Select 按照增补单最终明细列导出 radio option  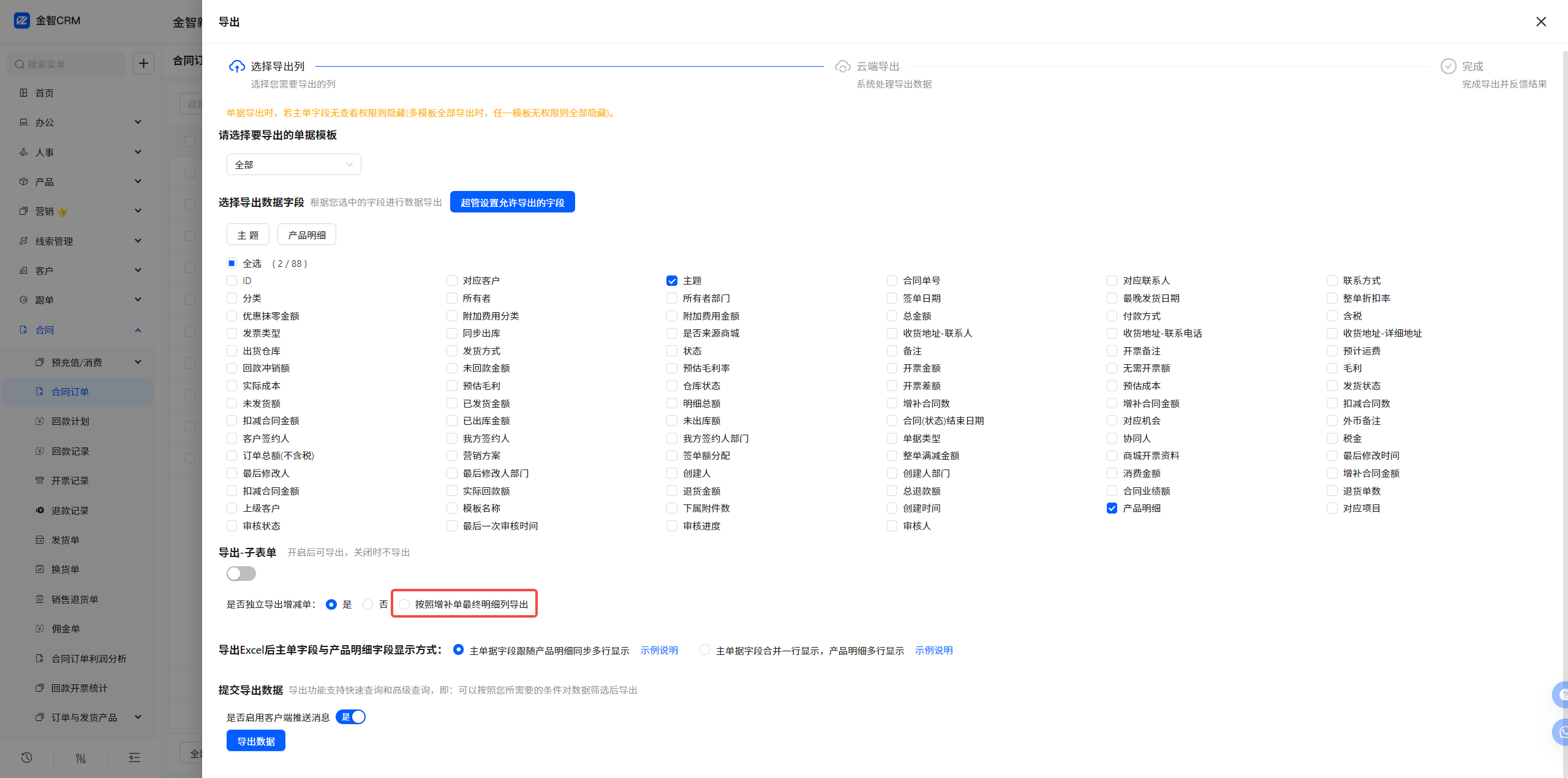pos(404,604)
